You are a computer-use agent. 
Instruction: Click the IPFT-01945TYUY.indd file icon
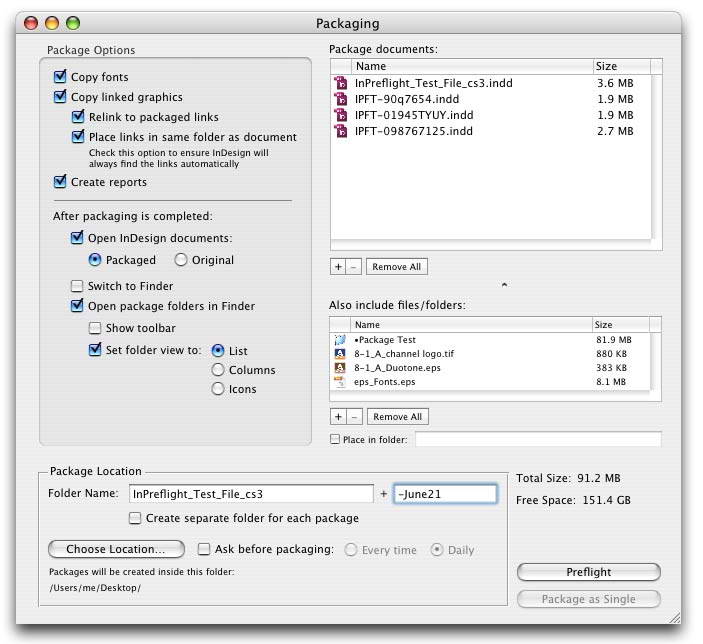(x=341, y=115)
